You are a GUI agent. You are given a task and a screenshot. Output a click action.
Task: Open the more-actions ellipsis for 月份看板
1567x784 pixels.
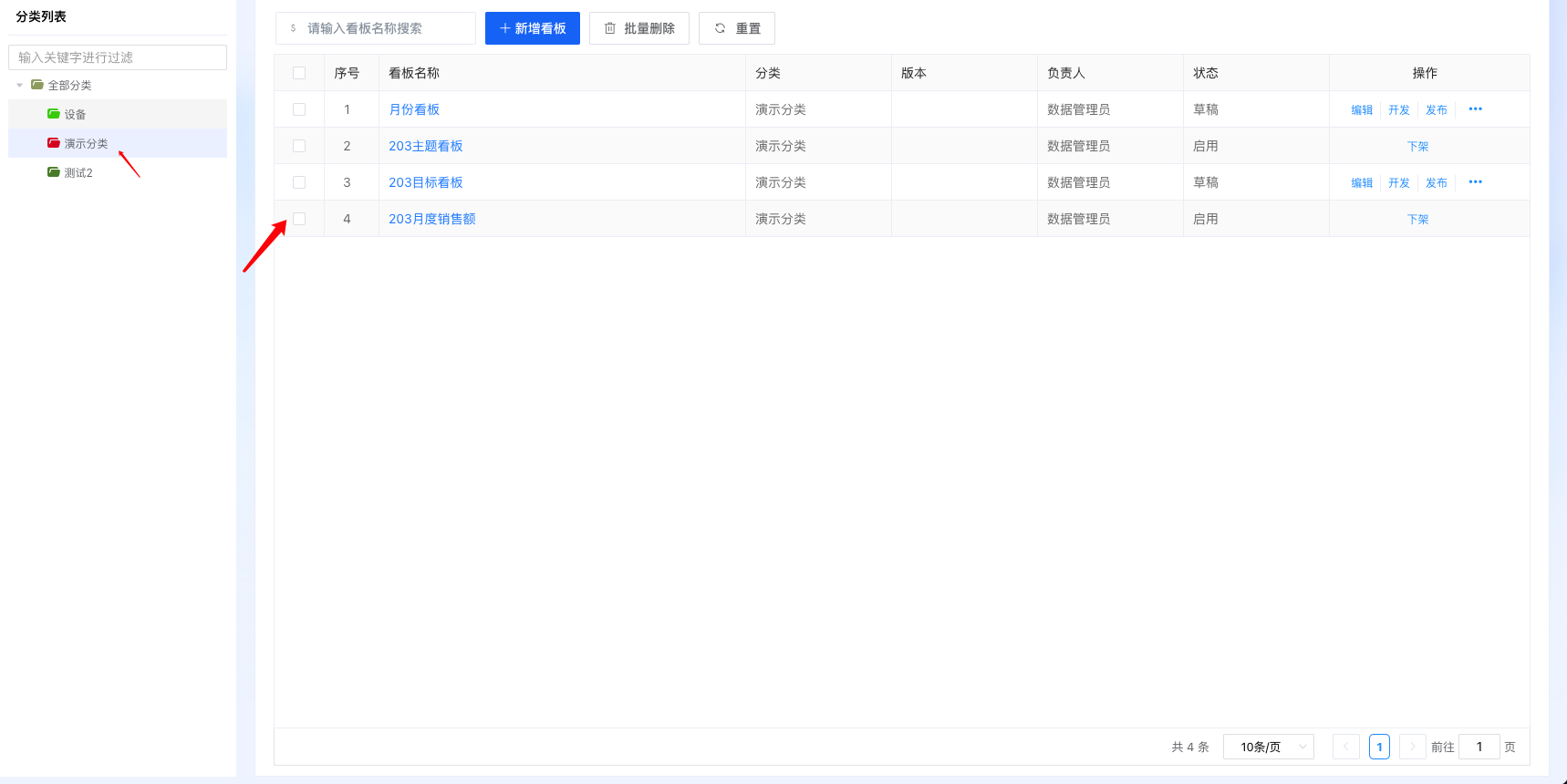click(x=1475, y=109)
